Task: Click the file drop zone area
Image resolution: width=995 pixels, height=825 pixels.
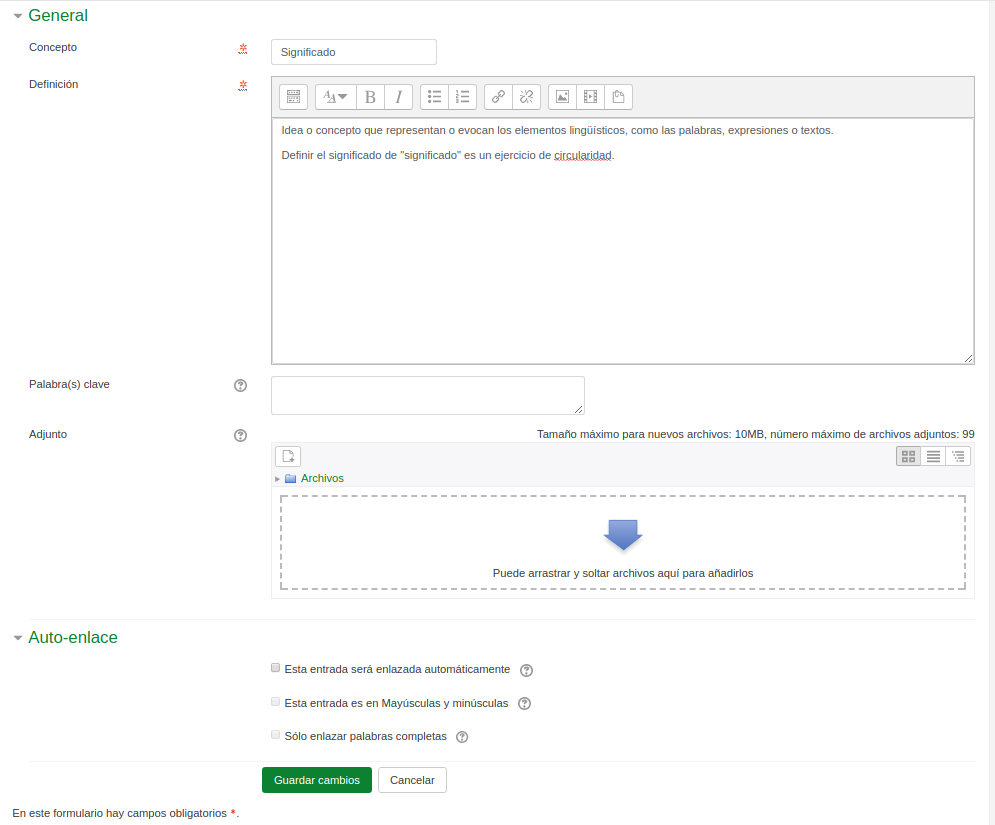Action: coord(623,543)
